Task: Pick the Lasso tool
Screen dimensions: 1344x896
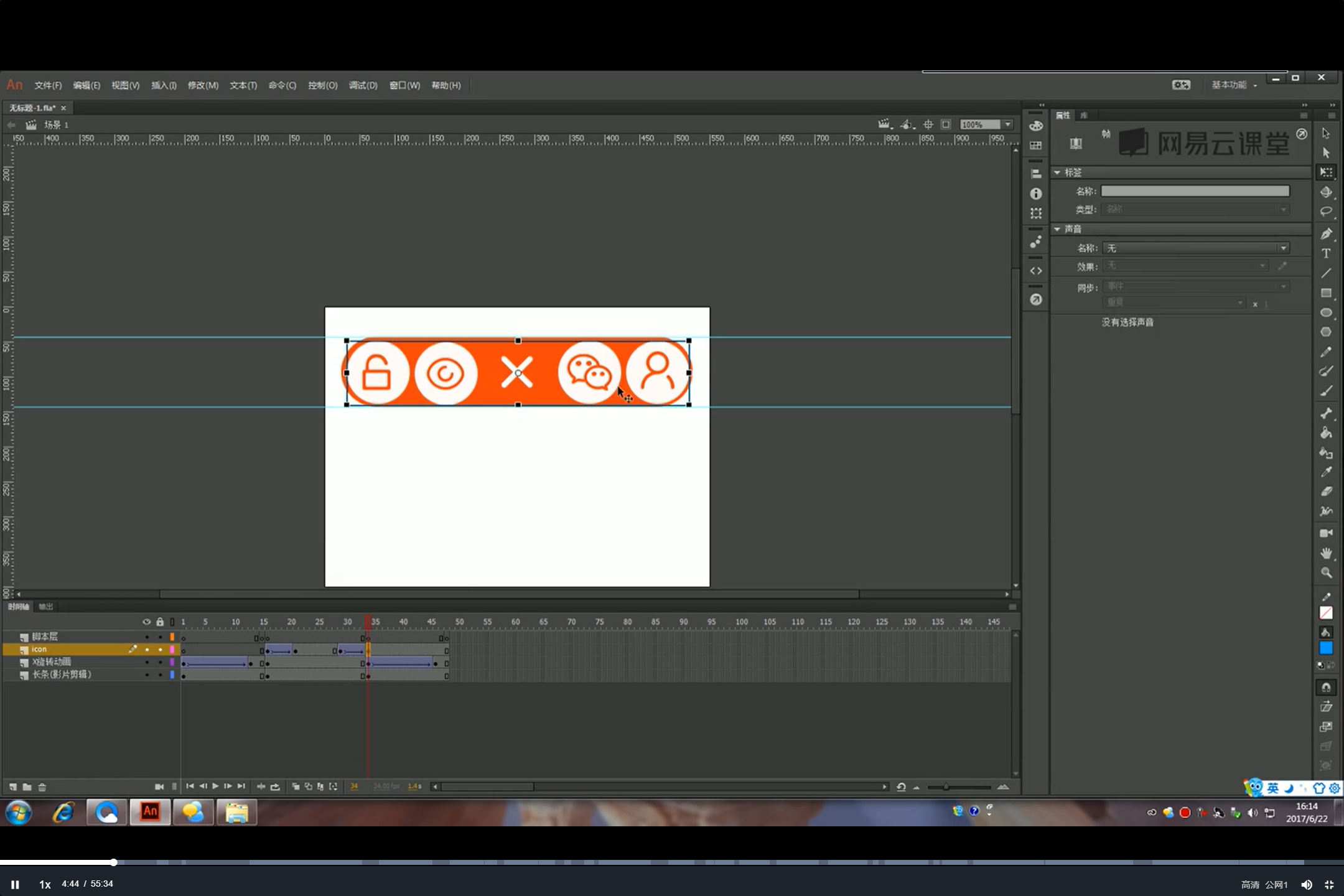Action: [x=1326, y=212]
